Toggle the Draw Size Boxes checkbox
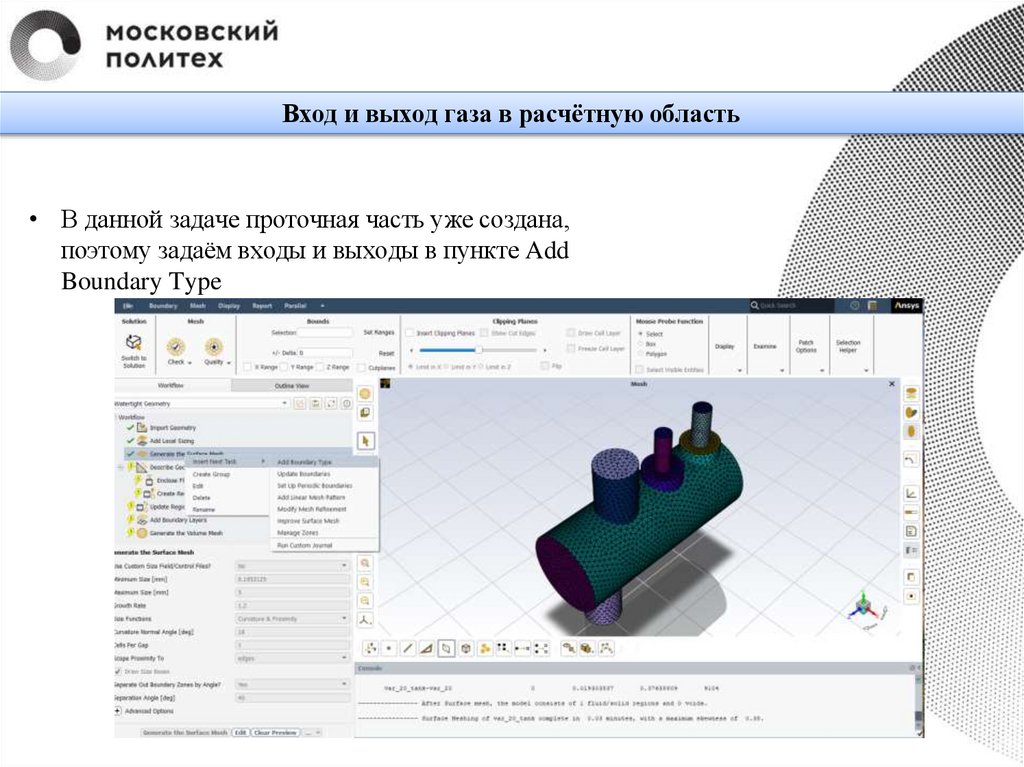Image resolution: width=1024 pixels, height=767 pixels. tap(118, 672)
